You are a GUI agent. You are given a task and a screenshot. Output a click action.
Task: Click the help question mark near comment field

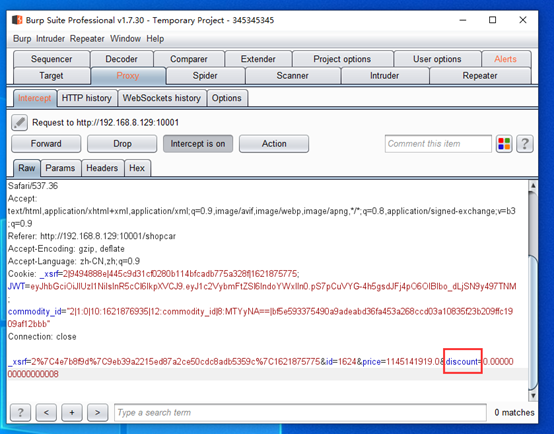click(525, 144)
